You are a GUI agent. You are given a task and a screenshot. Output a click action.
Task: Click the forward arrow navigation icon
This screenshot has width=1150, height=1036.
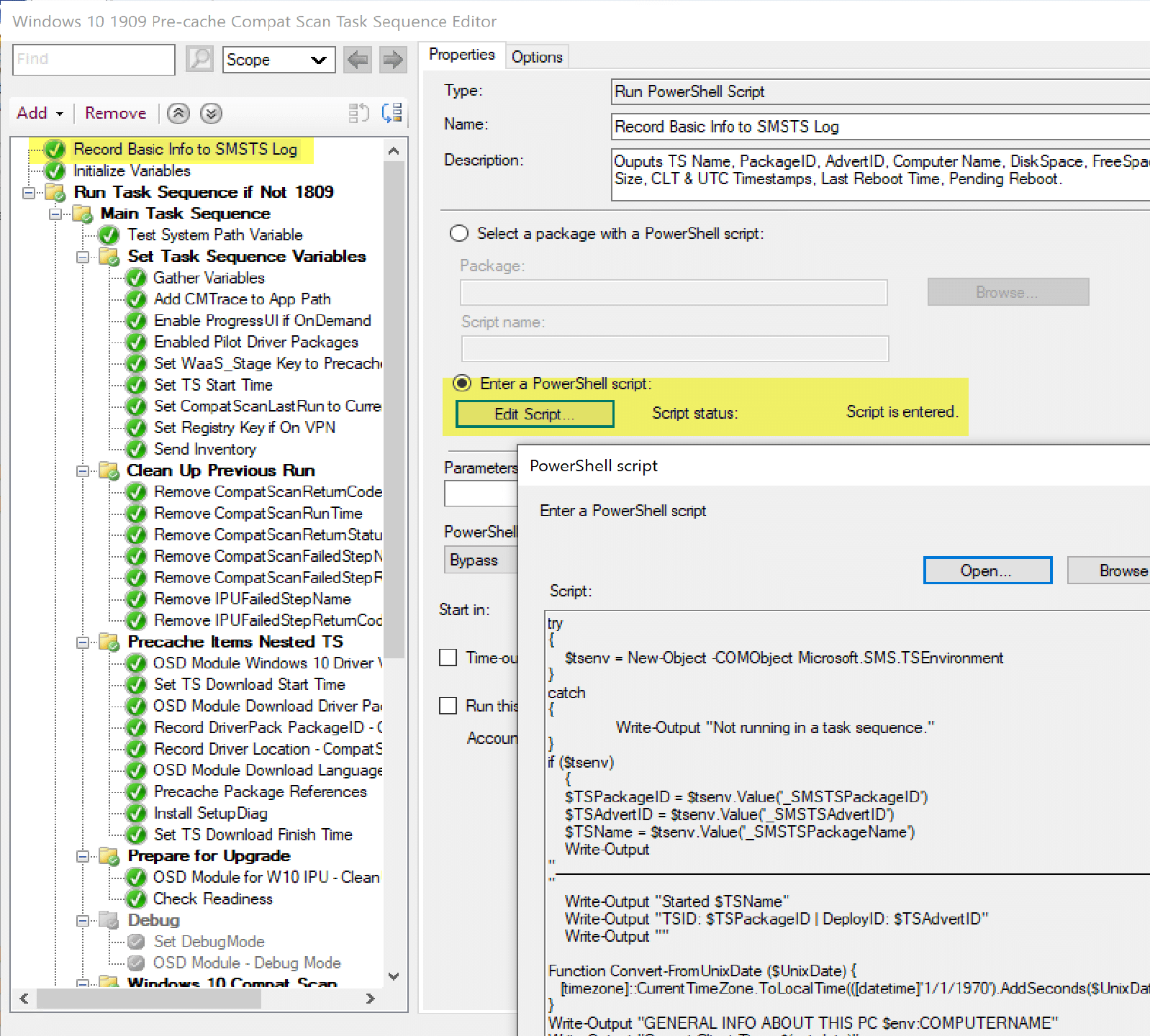pos(392,59)
